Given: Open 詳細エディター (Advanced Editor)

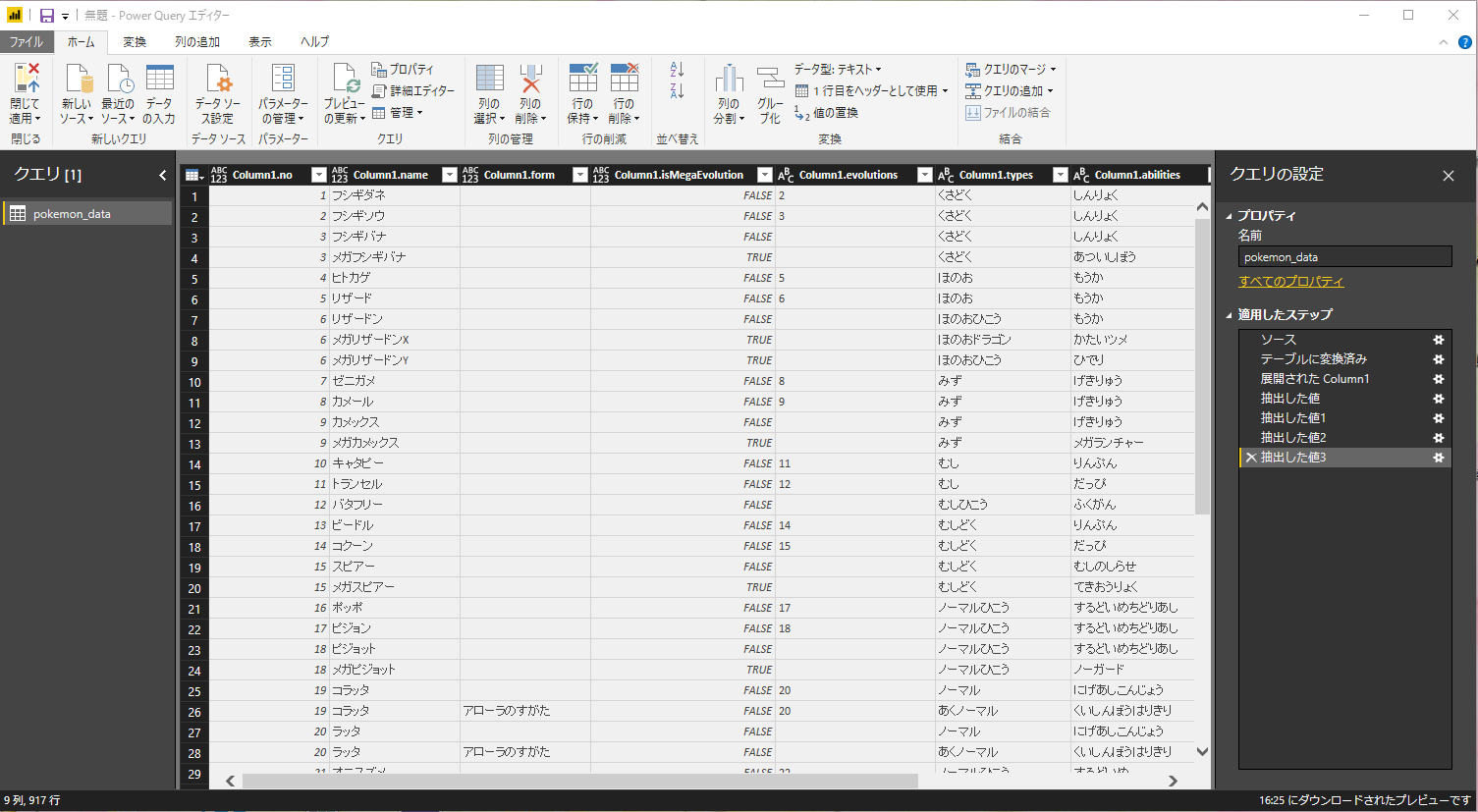Looking at the screenshot, I should point(413,90).
